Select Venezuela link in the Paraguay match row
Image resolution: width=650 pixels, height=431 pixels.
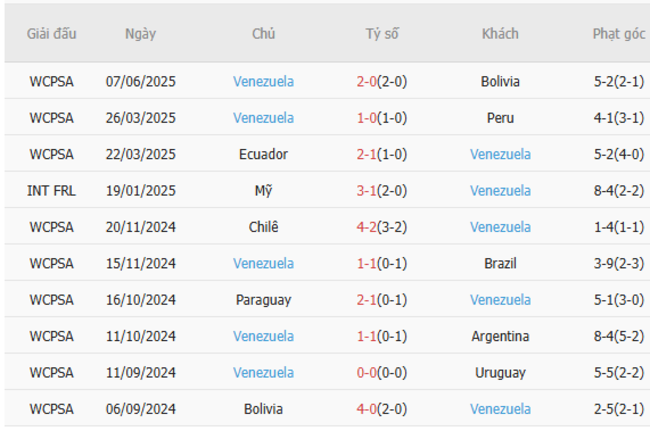pyautogui.click(x=500, y=299)
